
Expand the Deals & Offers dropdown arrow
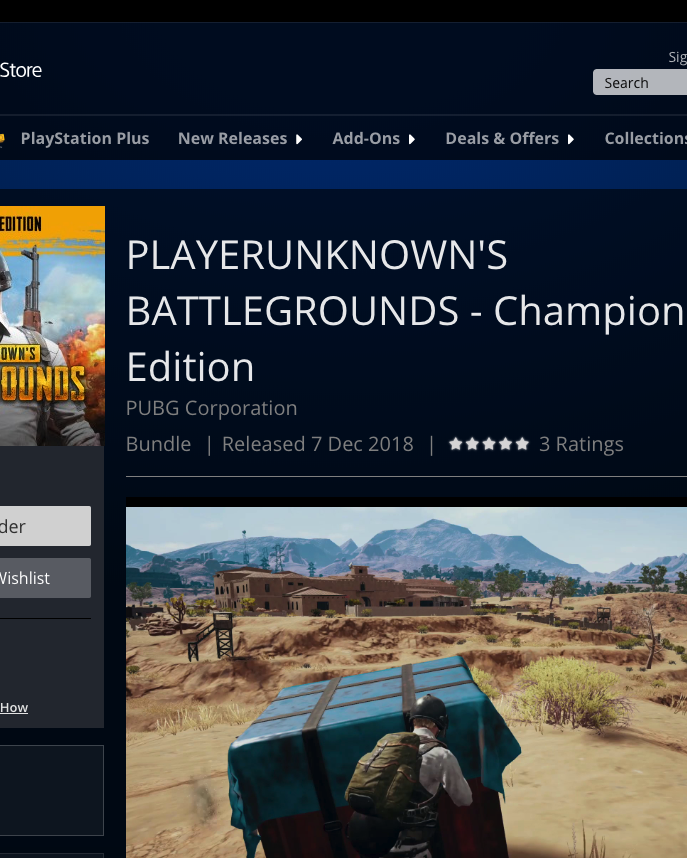571,139
